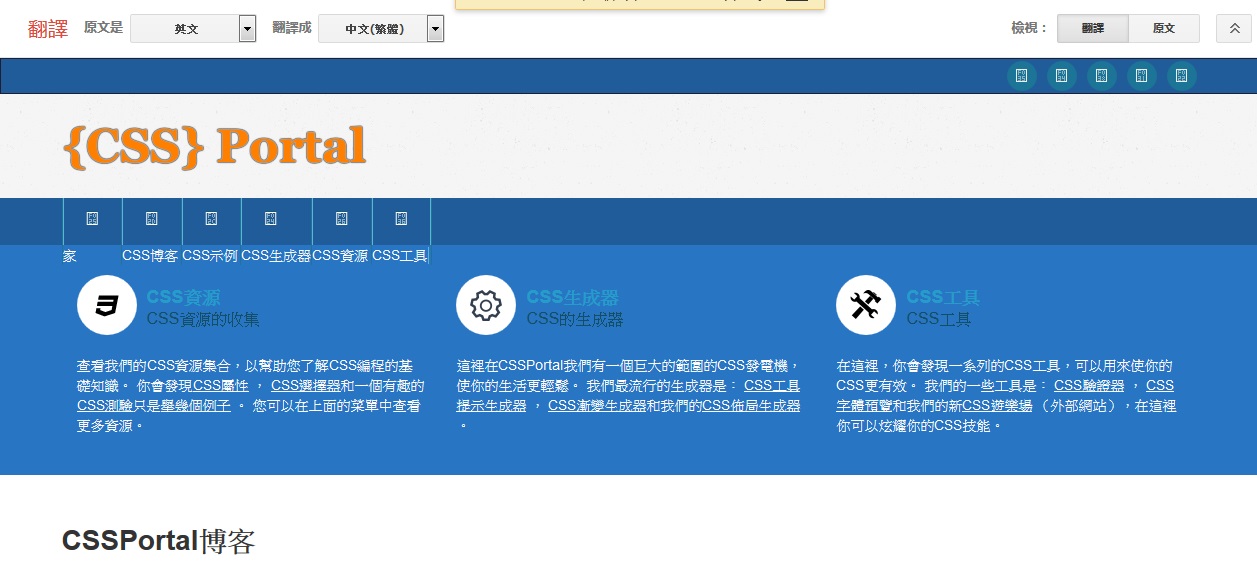The width and height of the screenshot is (1257, 569).
Task: Click the CSS生成器 heading link
Action: click(572, 297)
